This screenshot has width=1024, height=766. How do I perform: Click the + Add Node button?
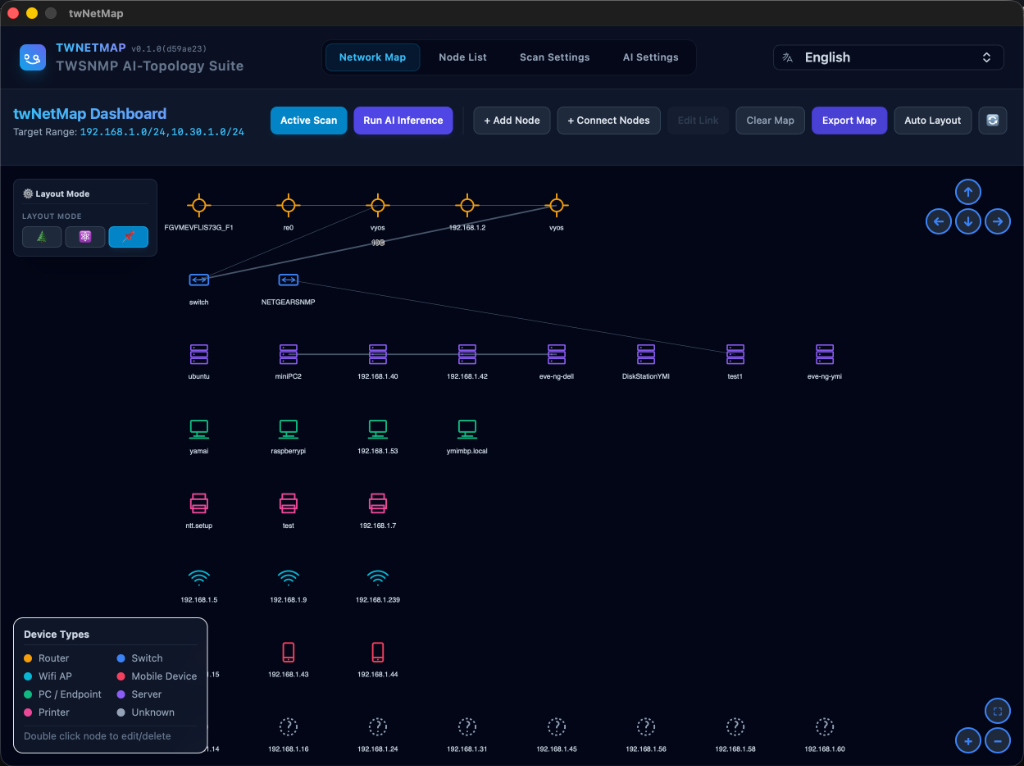[x=512, y=120]
